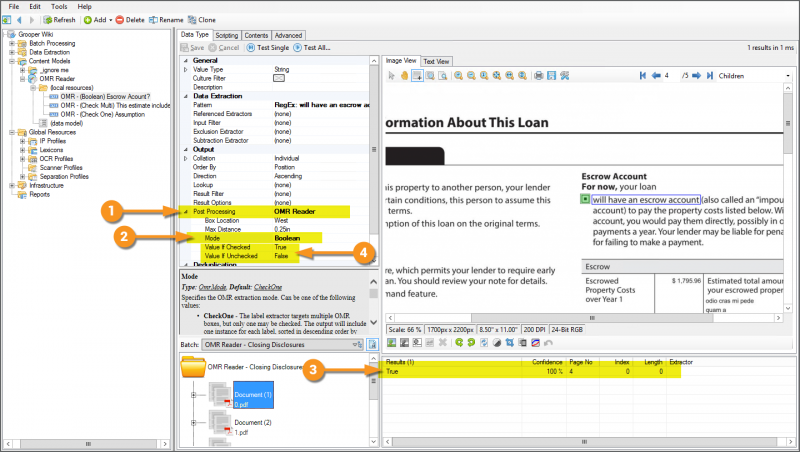The image size is (800, 452).
Task: Click the Refresh toolbar button
Action: [59, 20]
